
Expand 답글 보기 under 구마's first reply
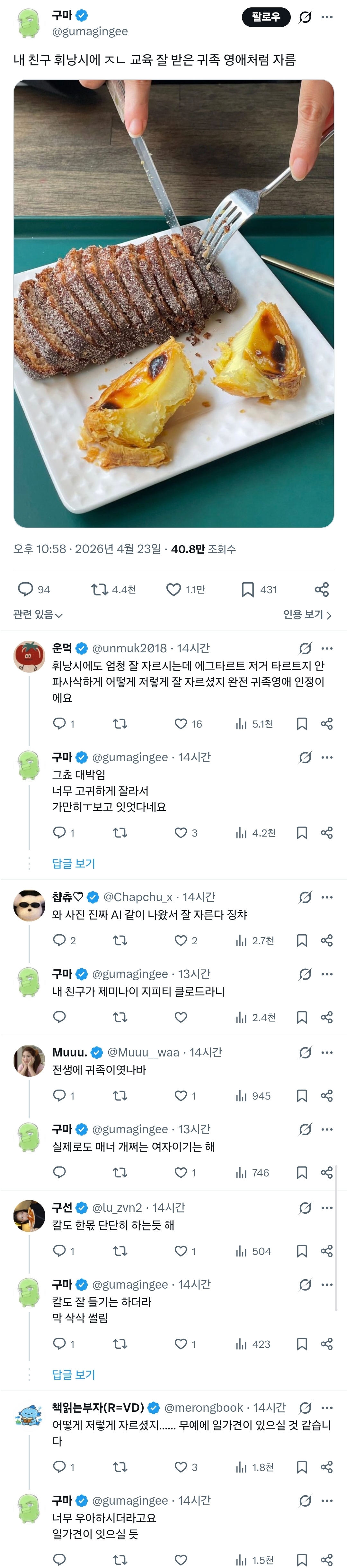tap(74, 863)
